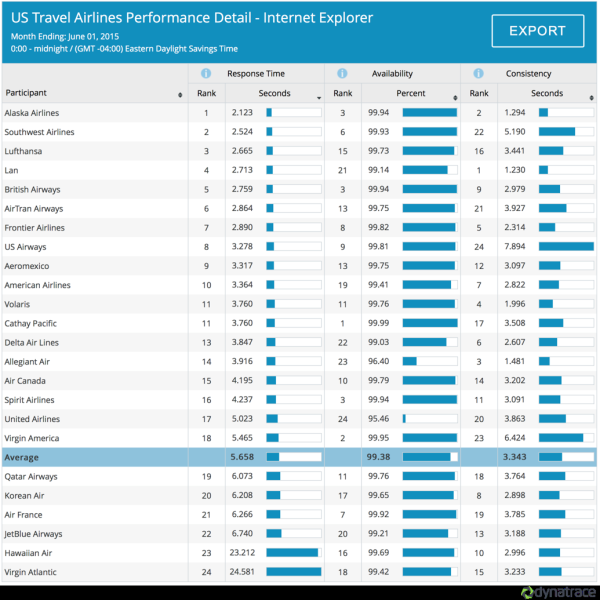Click Air France participant name
600x600 pixels.
[x=23, y=515]
